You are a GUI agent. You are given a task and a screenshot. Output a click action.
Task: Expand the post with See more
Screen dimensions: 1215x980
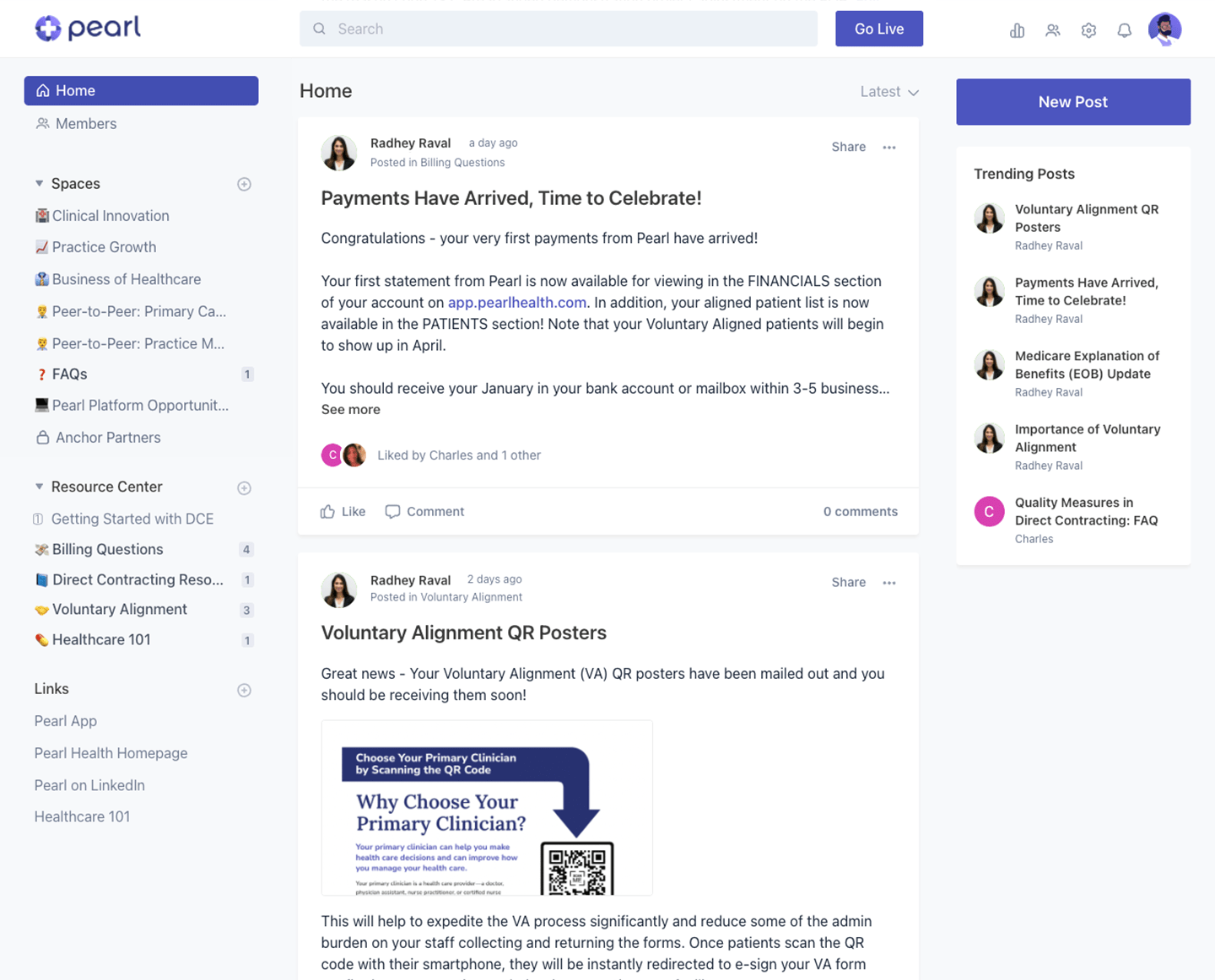[x=351, y=409]
